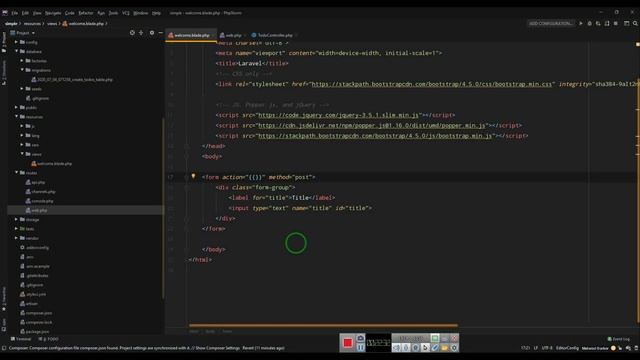This screenshot has width=640, height=360.
Task: Click the stop square icon in toolbar
Action: (616, 24)
